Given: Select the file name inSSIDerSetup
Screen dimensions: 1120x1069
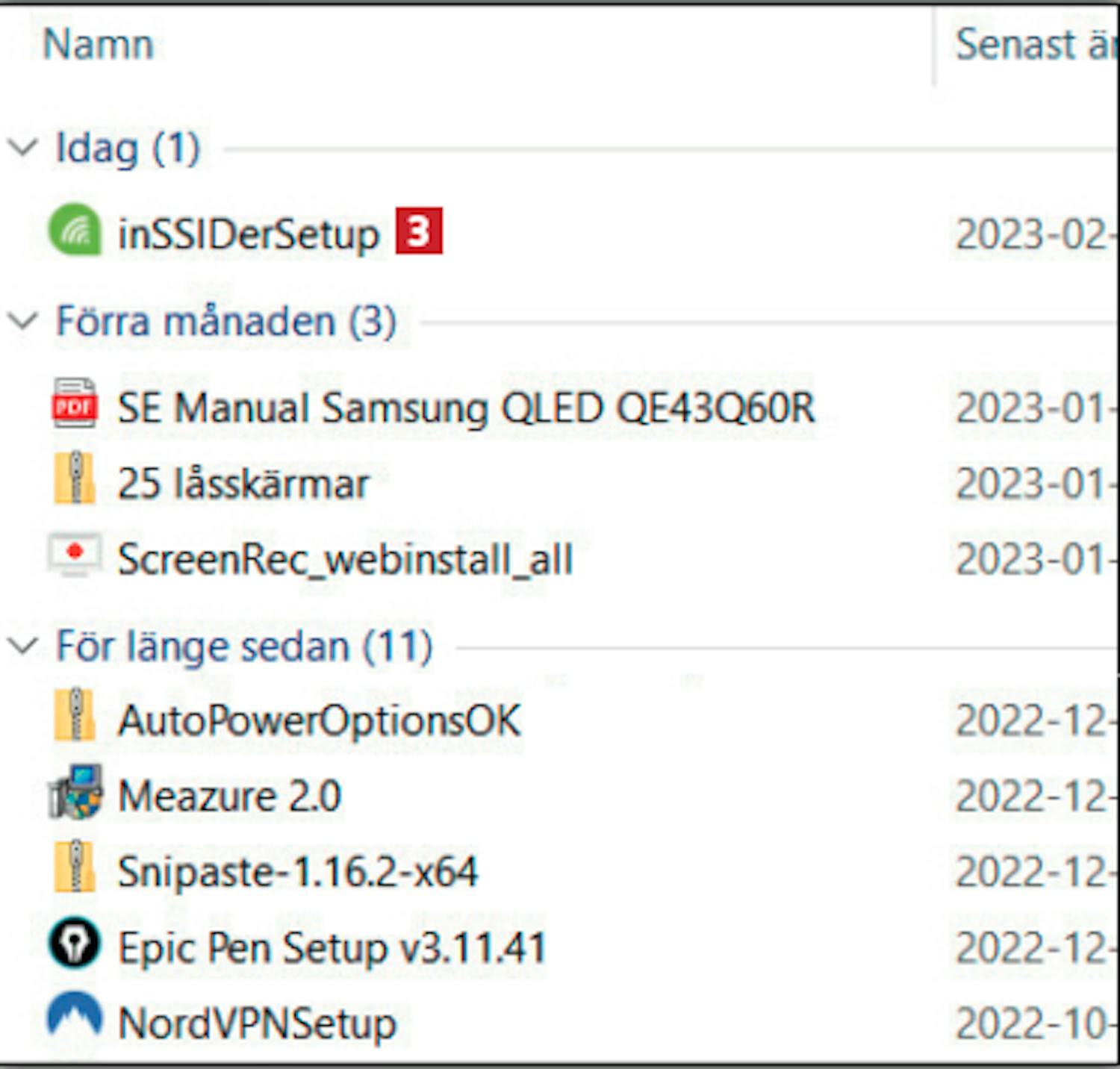Looking at the screenshot, I should tap(249, 234).
